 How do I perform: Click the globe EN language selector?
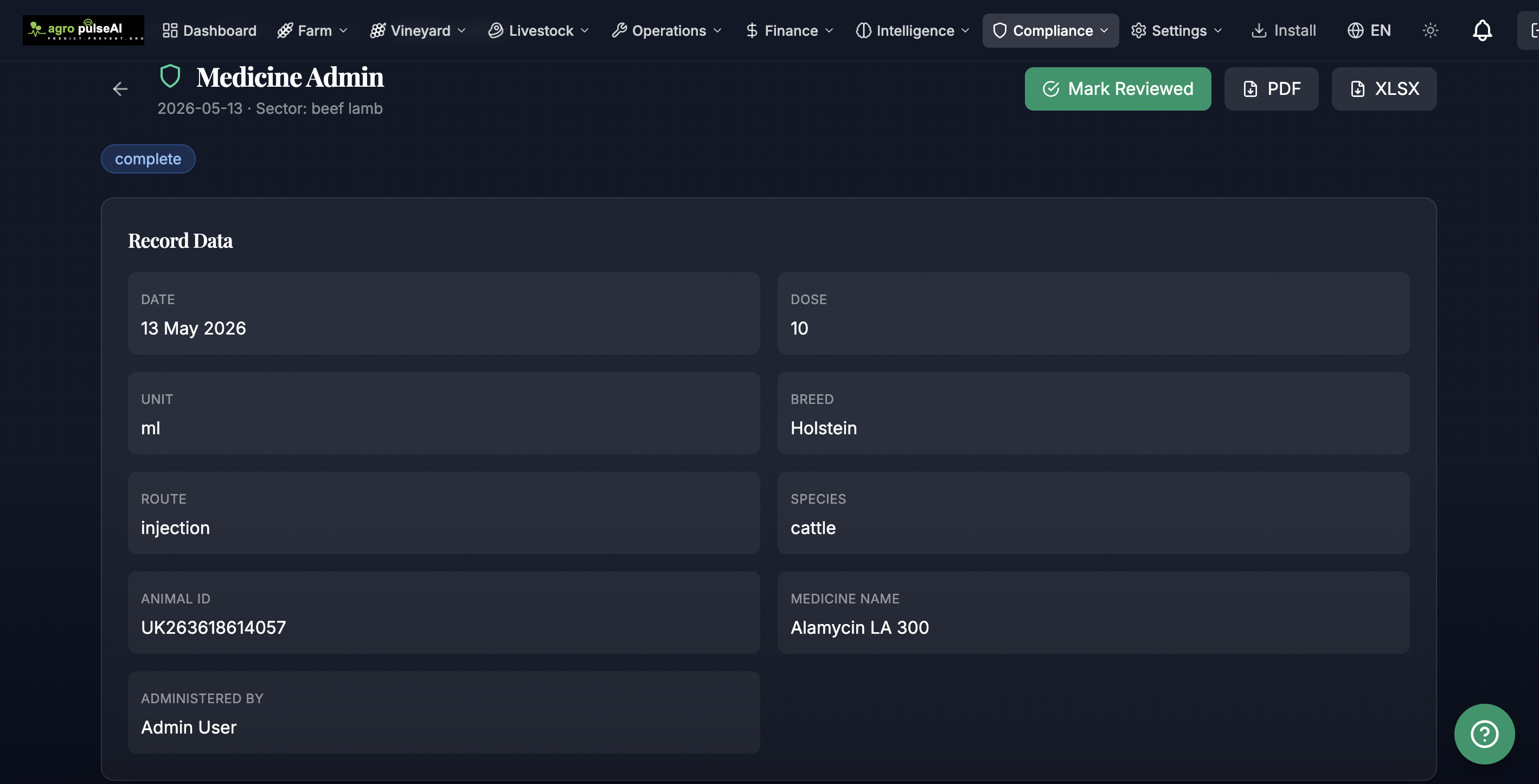[x=1369, y=30]
